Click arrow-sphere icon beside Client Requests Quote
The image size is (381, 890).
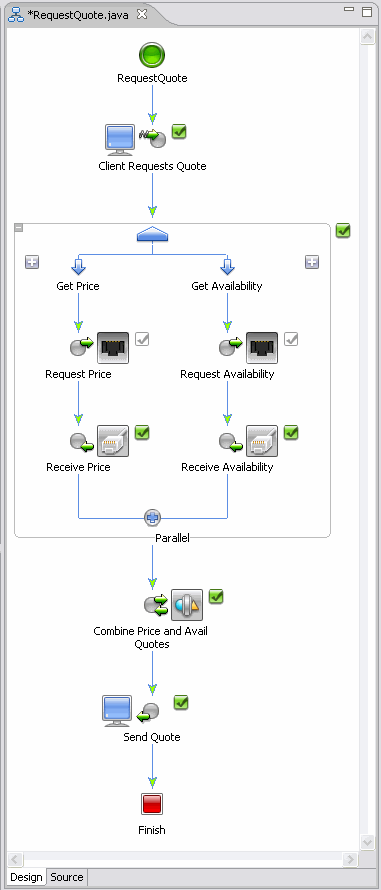[x=153, y=138]
